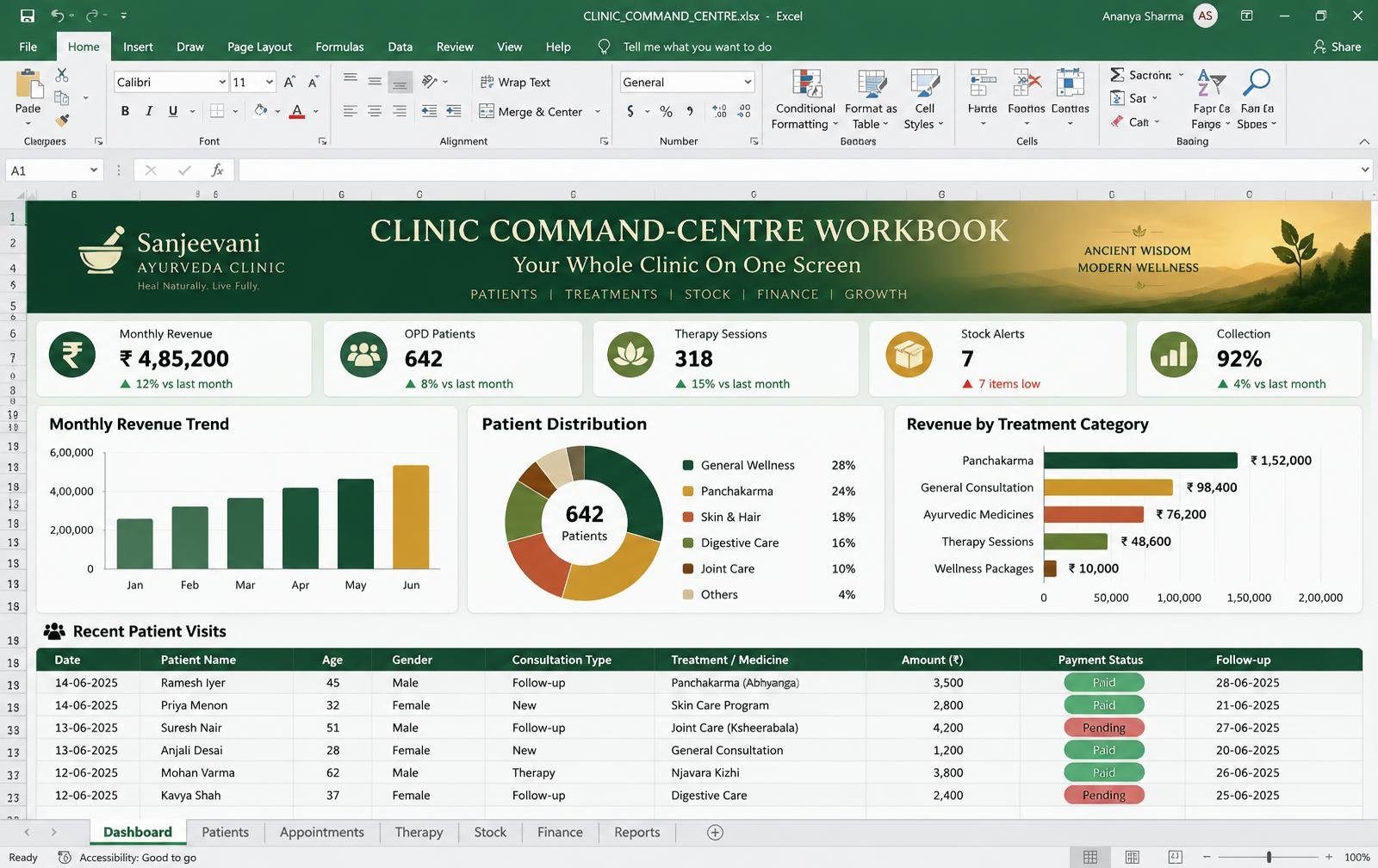Viewport: 1378px width, 868px height.
Task: Click the Increase Font Size icon
Action: pos(290,82)
